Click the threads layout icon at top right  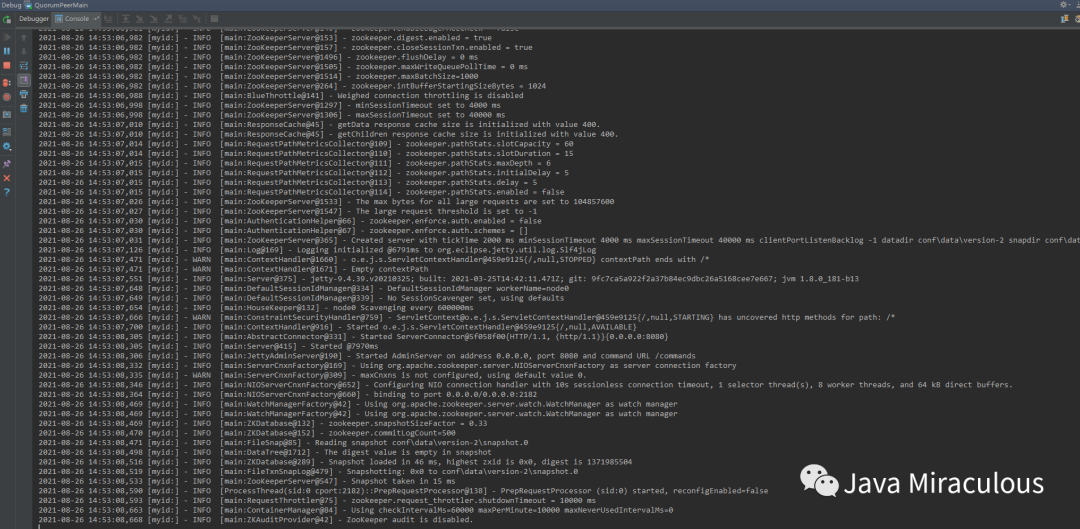[1064, 19]
